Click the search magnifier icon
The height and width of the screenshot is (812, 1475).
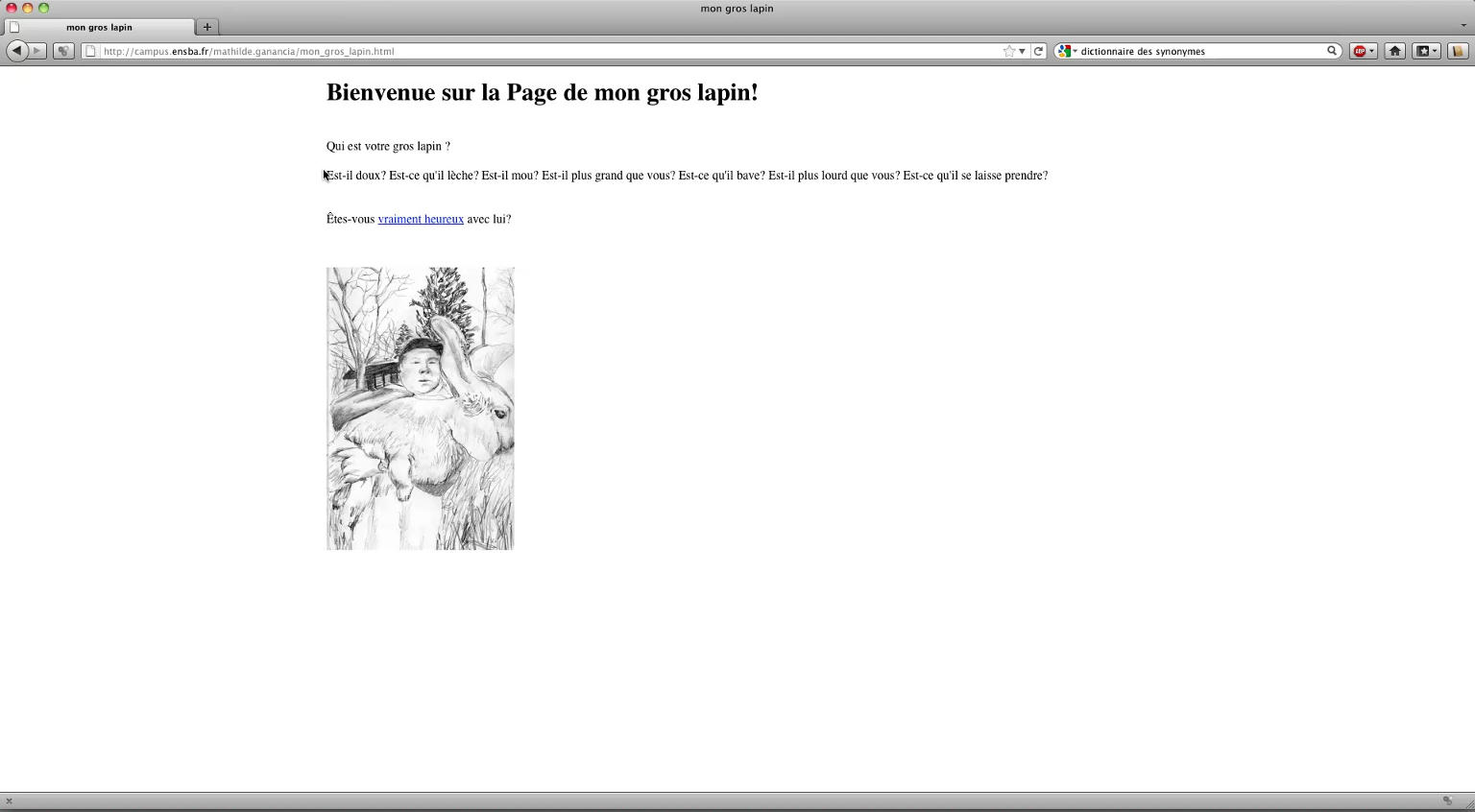(1332, 51)
